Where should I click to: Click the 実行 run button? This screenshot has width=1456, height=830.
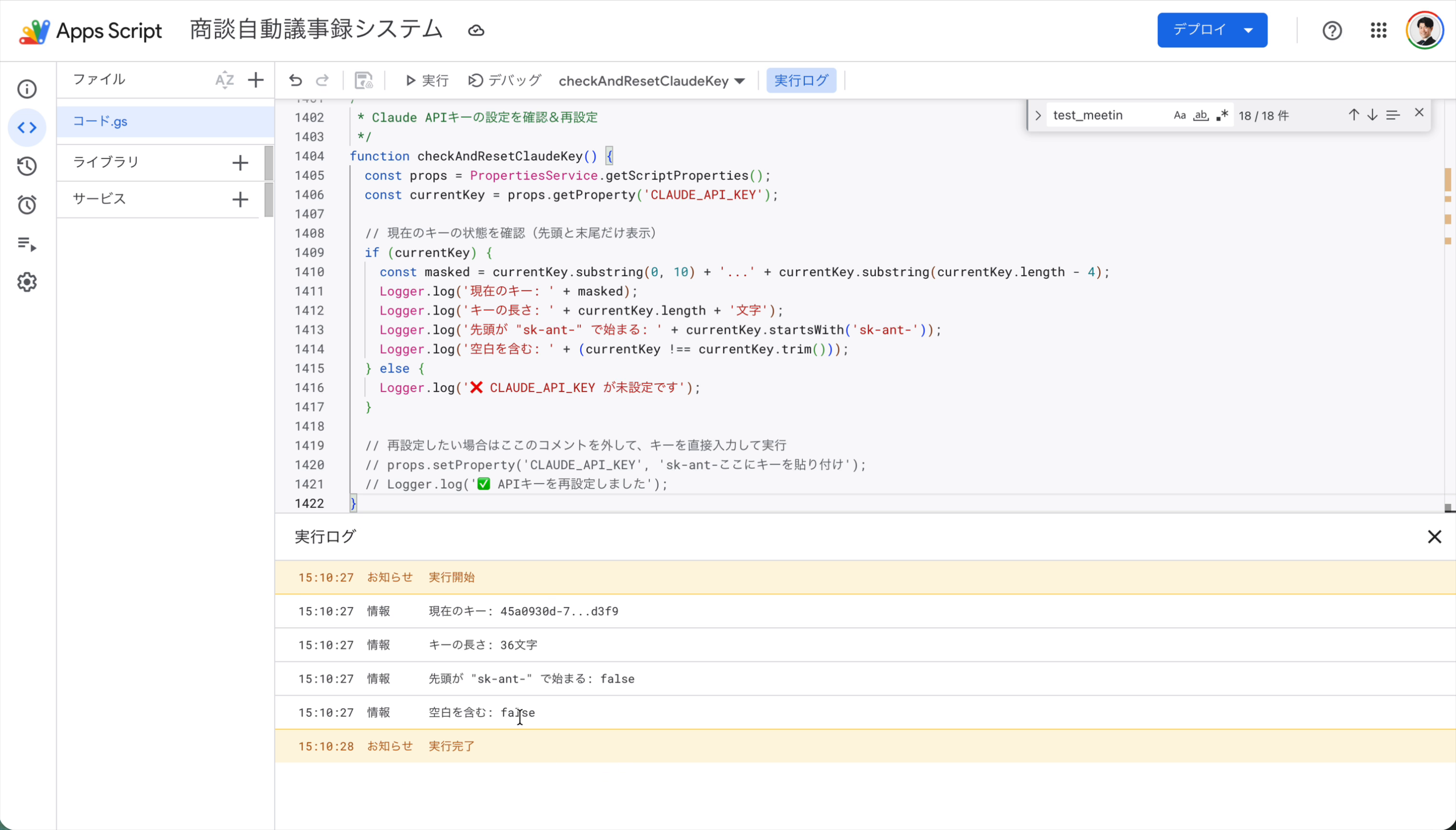(427, 81)
